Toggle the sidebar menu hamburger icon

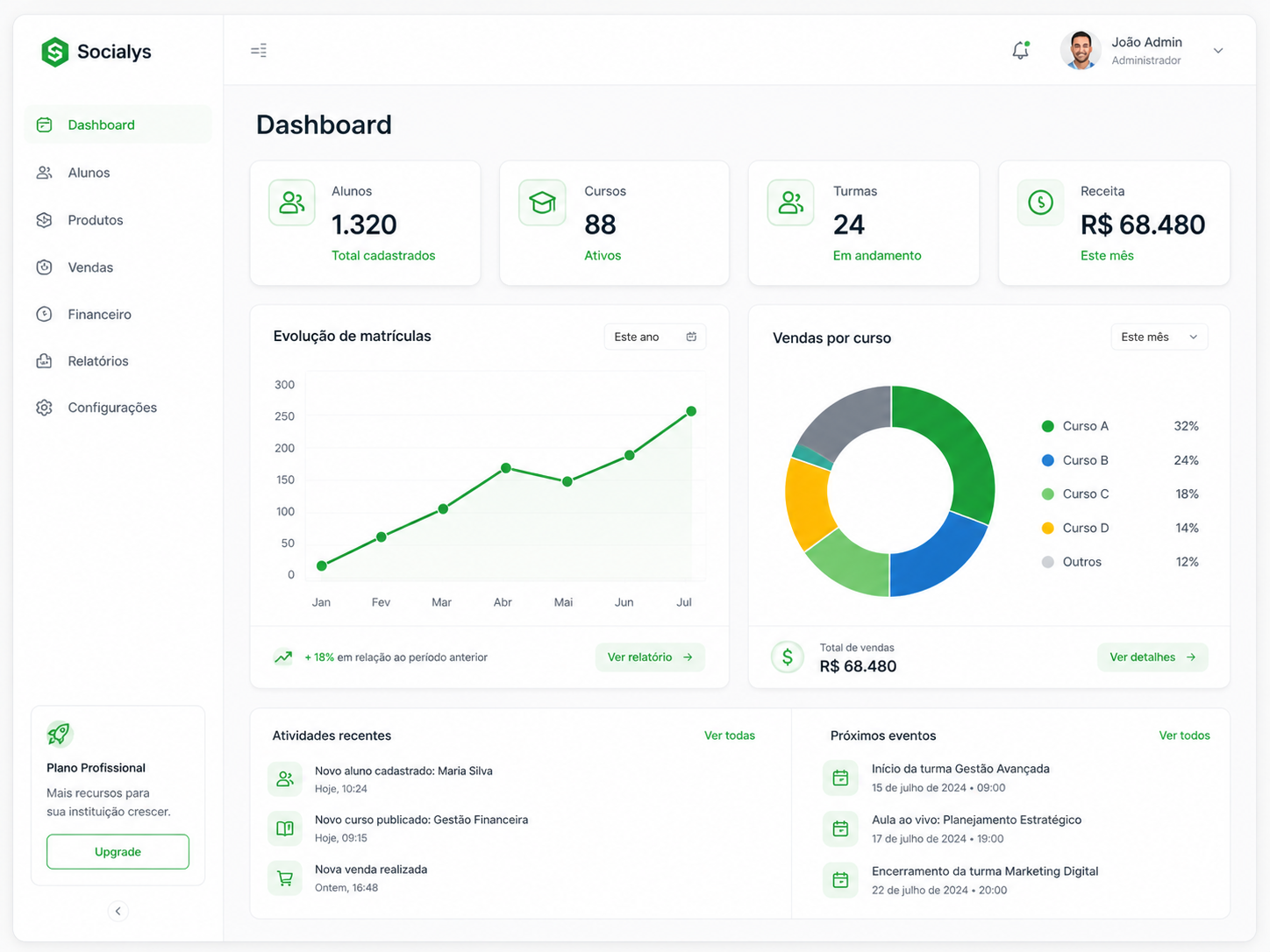(259, 51)
